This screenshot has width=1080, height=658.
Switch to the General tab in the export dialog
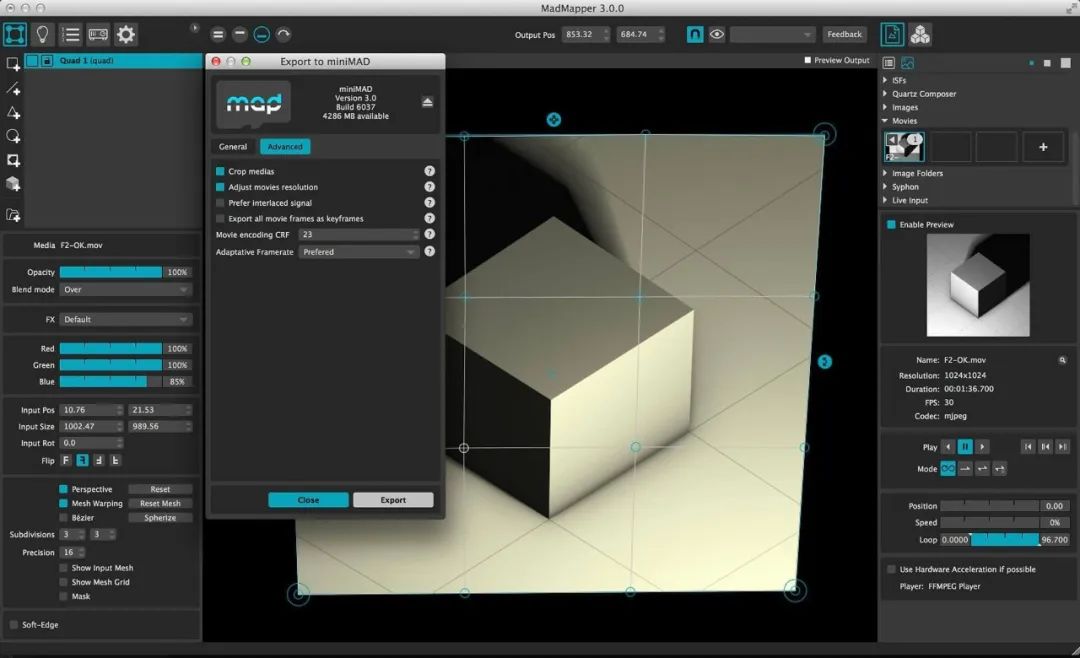click(232, 146)
